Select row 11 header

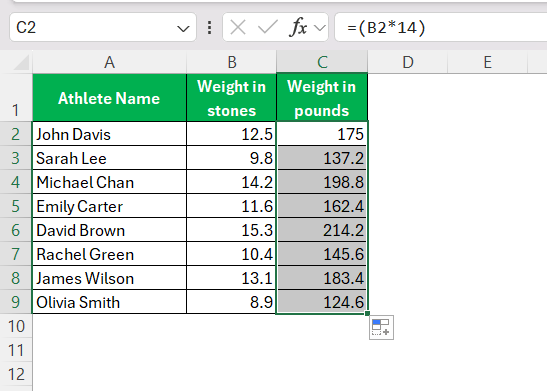click(x=16, y=350)
